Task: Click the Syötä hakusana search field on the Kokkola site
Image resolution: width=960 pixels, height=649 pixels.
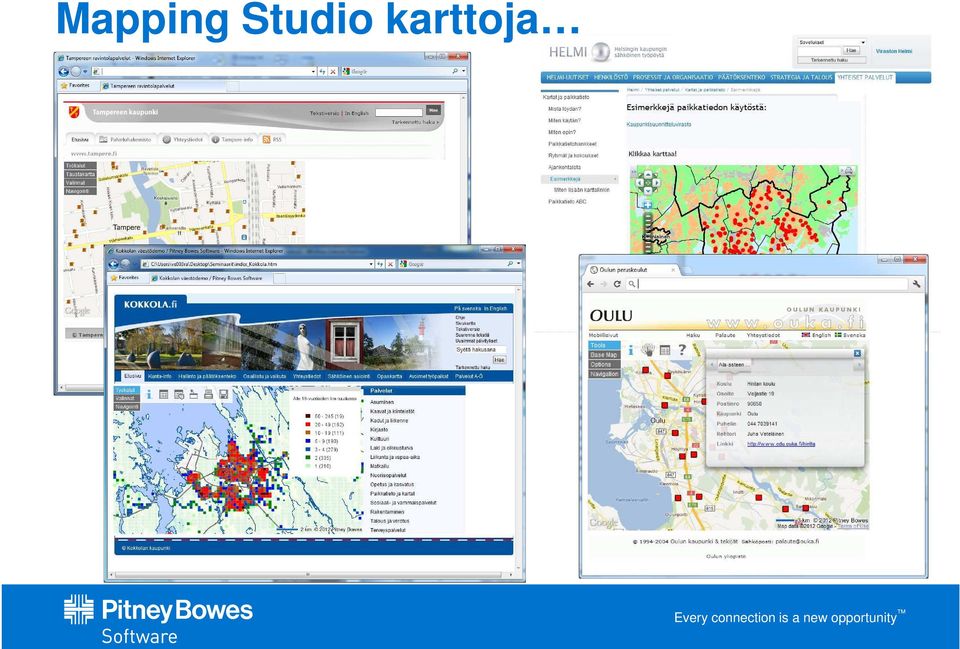Action: [480, 350]
